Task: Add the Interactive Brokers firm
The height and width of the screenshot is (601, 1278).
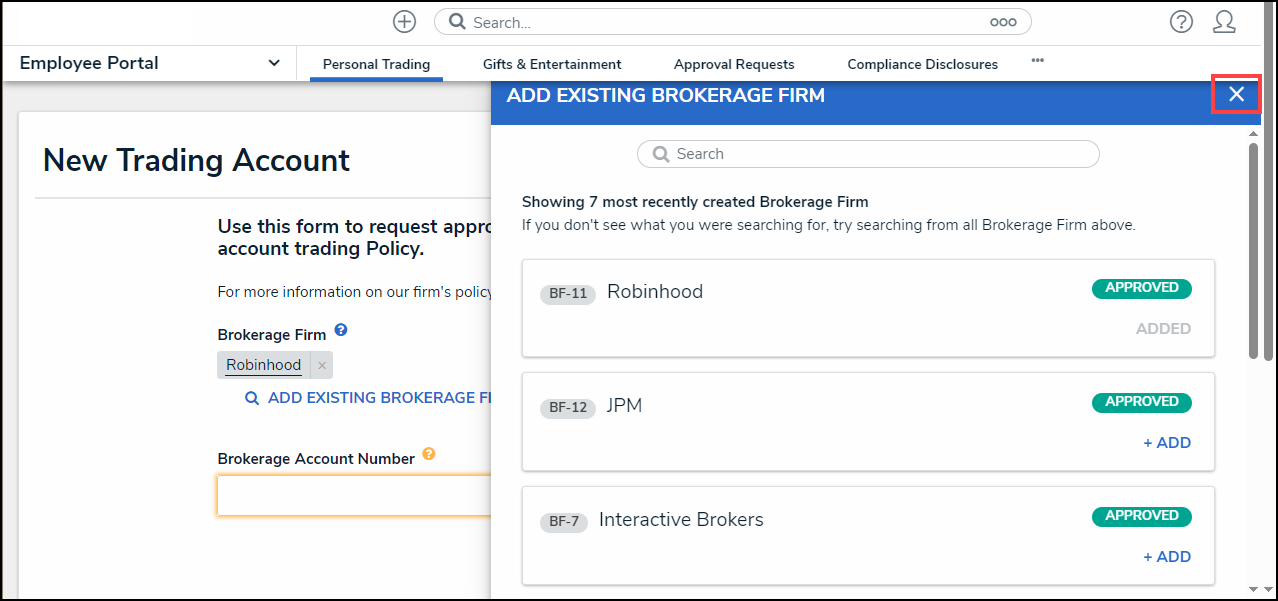Action: (x=1167, y=557)
